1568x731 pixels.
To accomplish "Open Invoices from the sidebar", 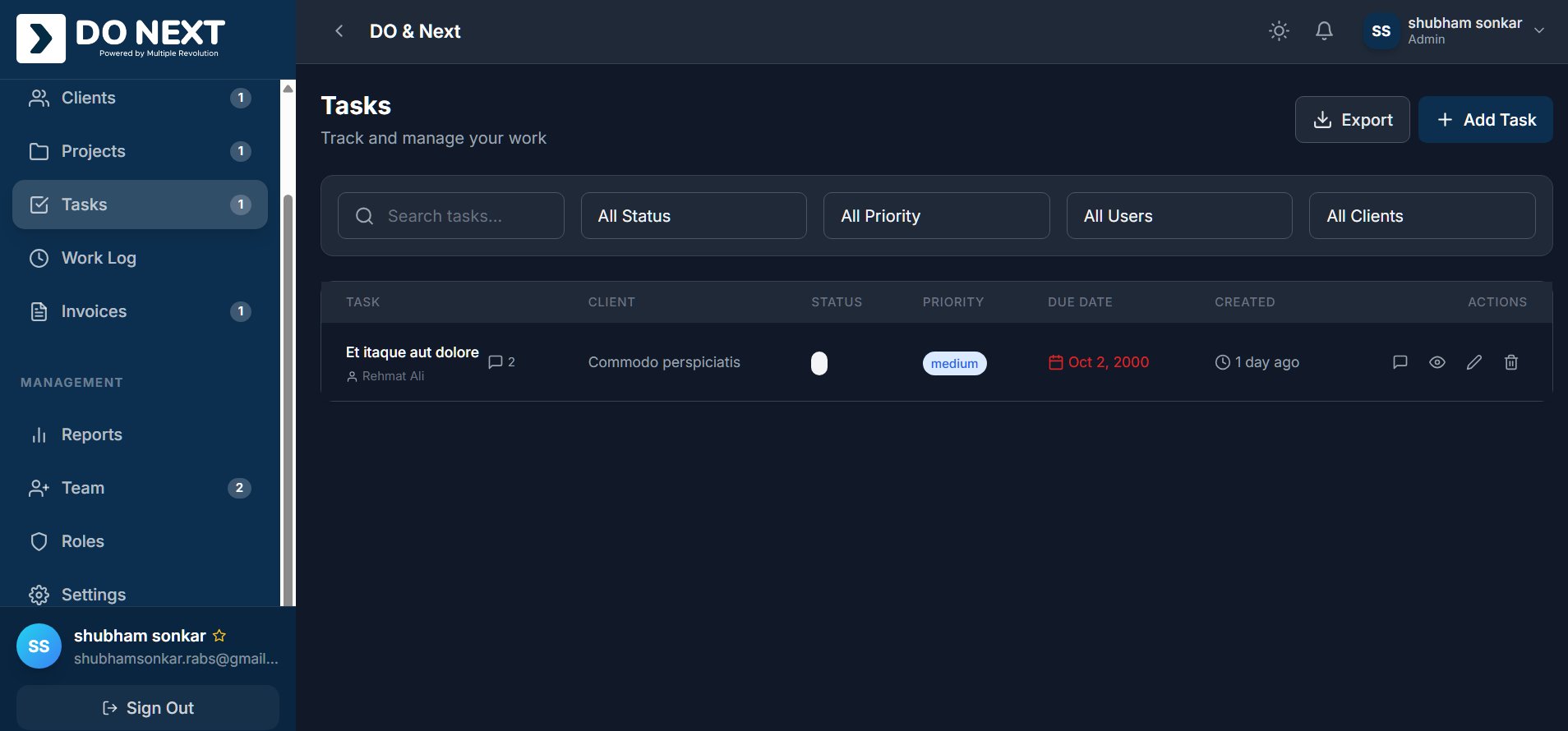I will [x=94, y=311].
